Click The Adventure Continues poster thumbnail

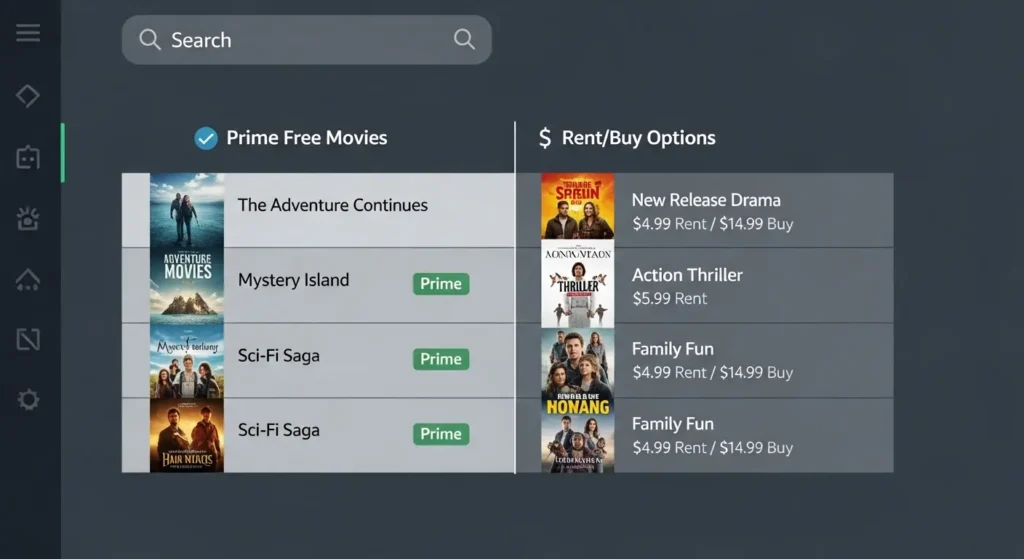click(x=187, y=210)
